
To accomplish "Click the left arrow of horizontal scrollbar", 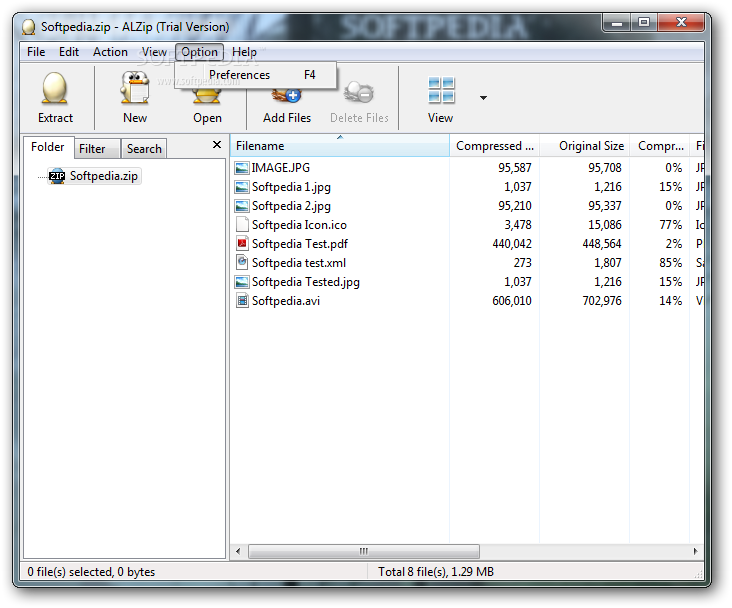I will point(238,551).
